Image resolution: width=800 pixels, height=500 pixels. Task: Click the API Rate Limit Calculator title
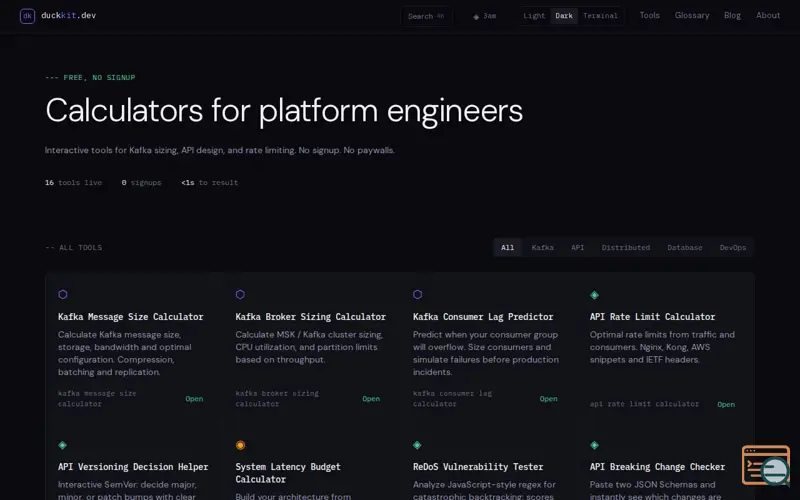(652, 317)
